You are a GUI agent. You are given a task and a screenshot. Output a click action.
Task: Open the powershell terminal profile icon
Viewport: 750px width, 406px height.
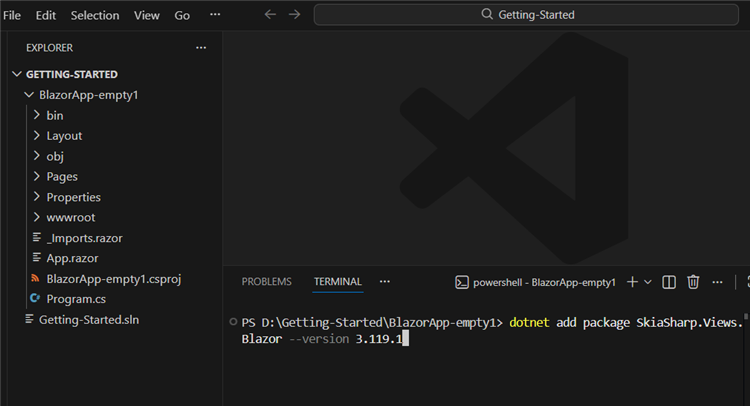[x=463, y=282]
